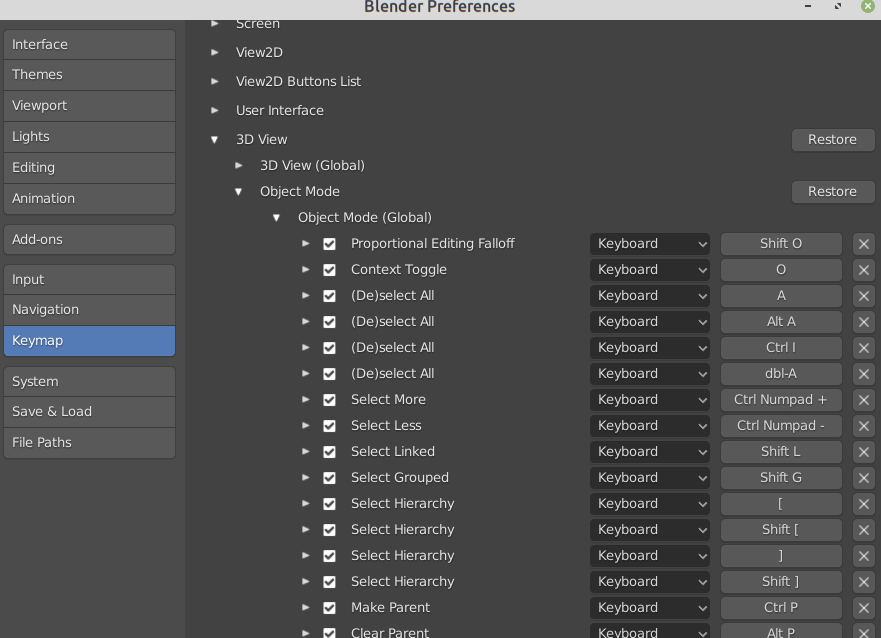The height and width of the screenshot is (638, 881).
Task: Open the Keyboard dropdown for Context Toggle
Action: click(649, 269)
